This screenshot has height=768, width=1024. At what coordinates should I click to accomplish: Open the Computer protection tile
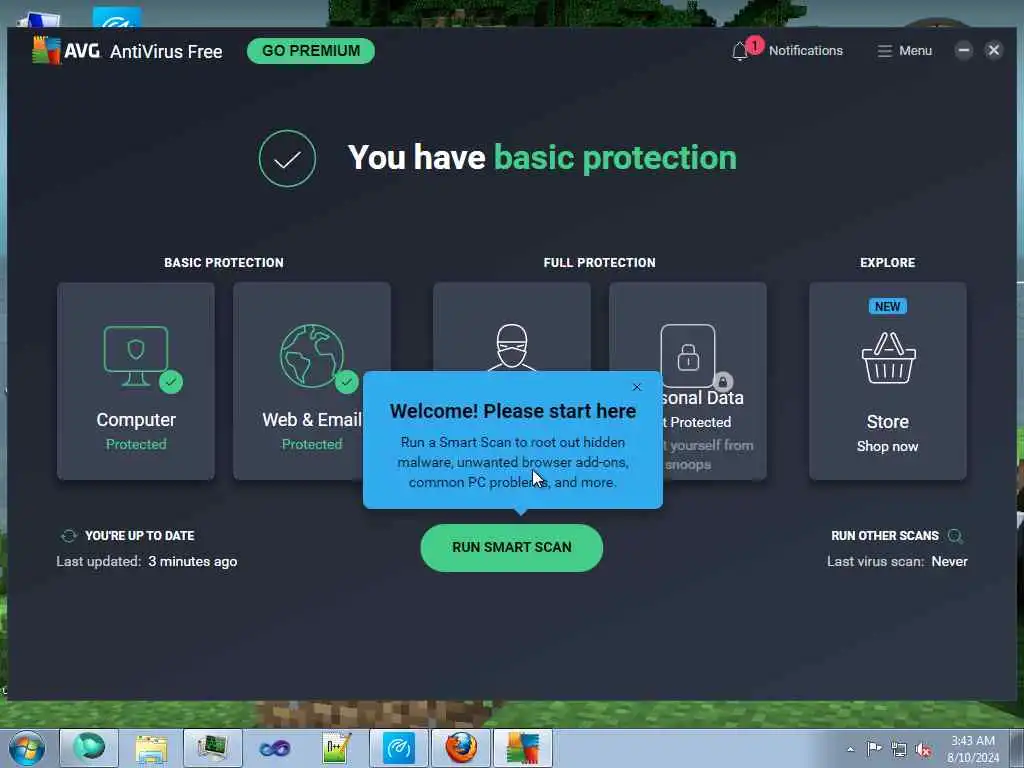point(136,381)
